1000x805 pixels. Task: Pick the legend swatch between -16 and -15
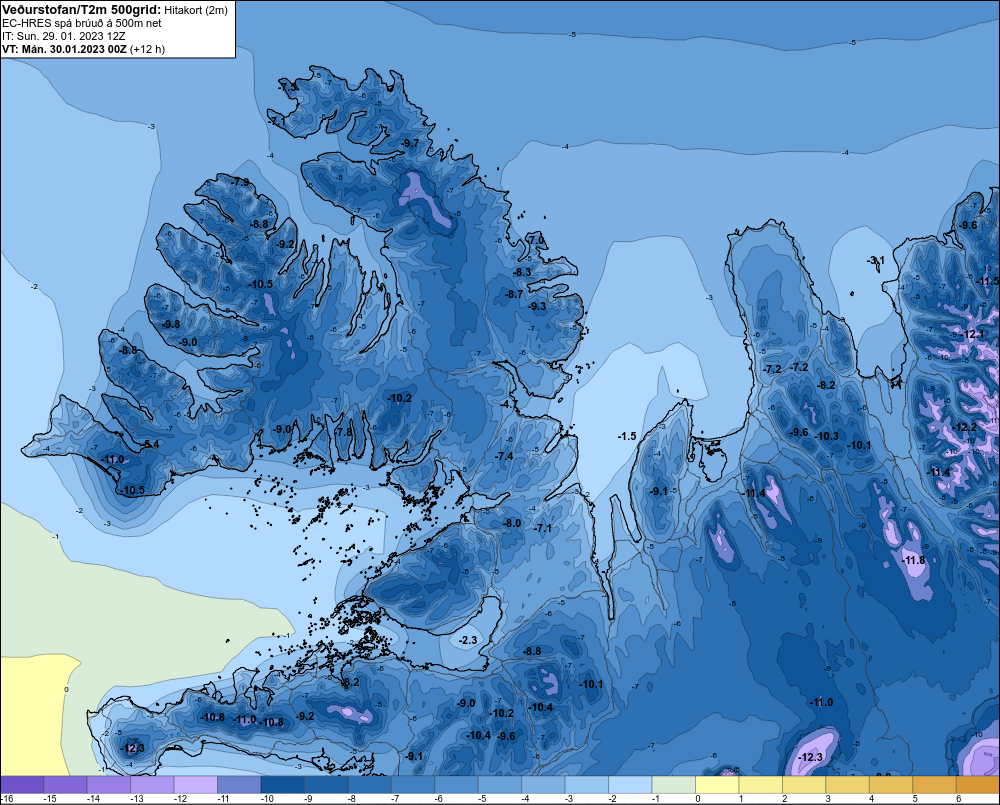(x=22, y=785)
